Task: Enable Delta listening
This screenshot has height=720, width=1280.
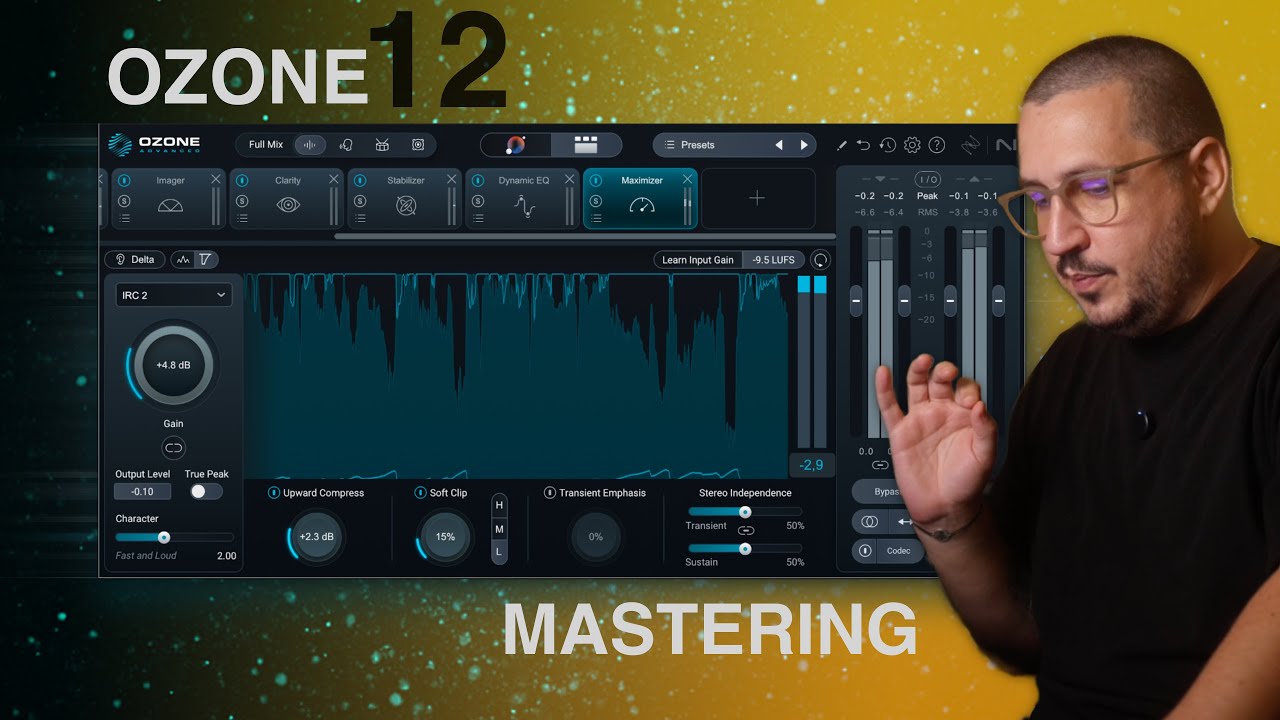Action: pyautogui.click(x=135, y=259)
